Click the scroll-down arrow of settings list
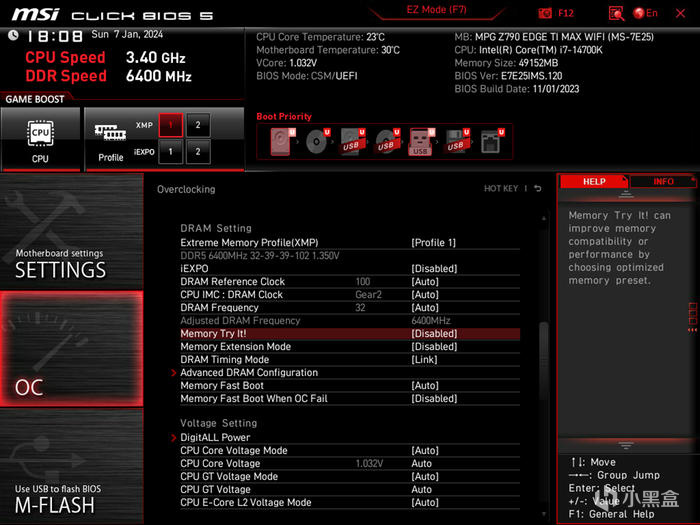The image size is (700, 525). click(x=544, y=514)
